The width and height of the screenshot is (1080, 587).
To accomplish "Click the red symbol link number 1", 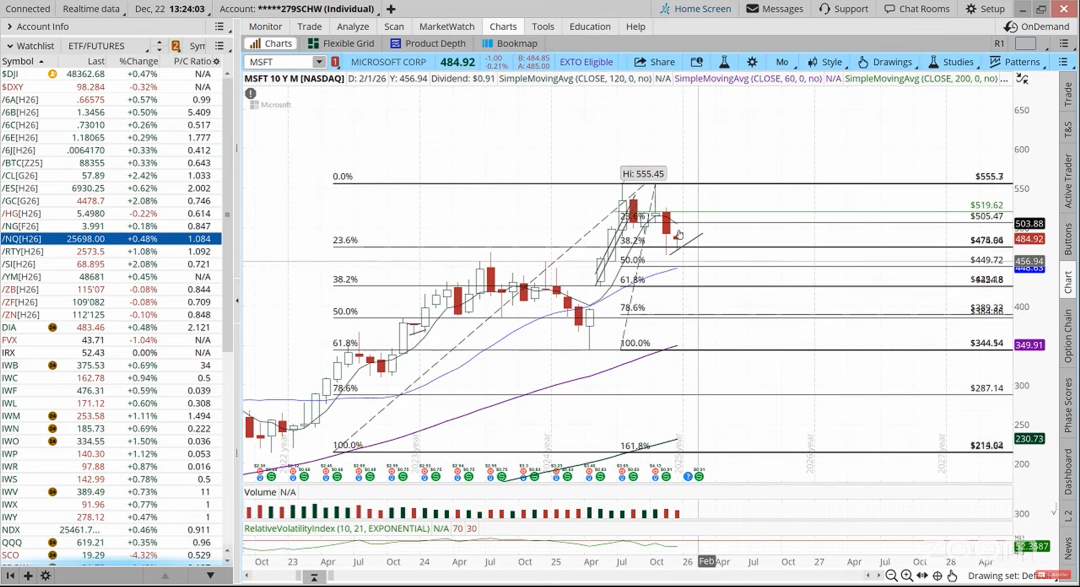I will tap(335, 62).
